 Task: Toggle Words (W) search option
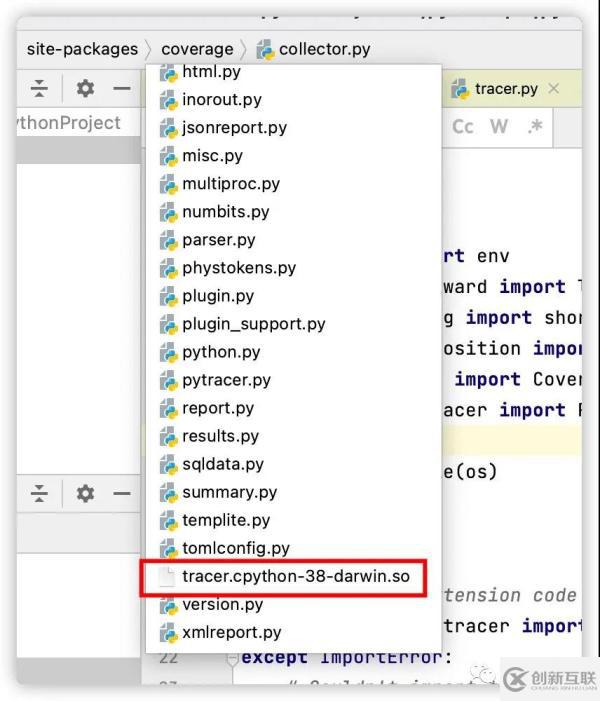click(x=499, y=127)
